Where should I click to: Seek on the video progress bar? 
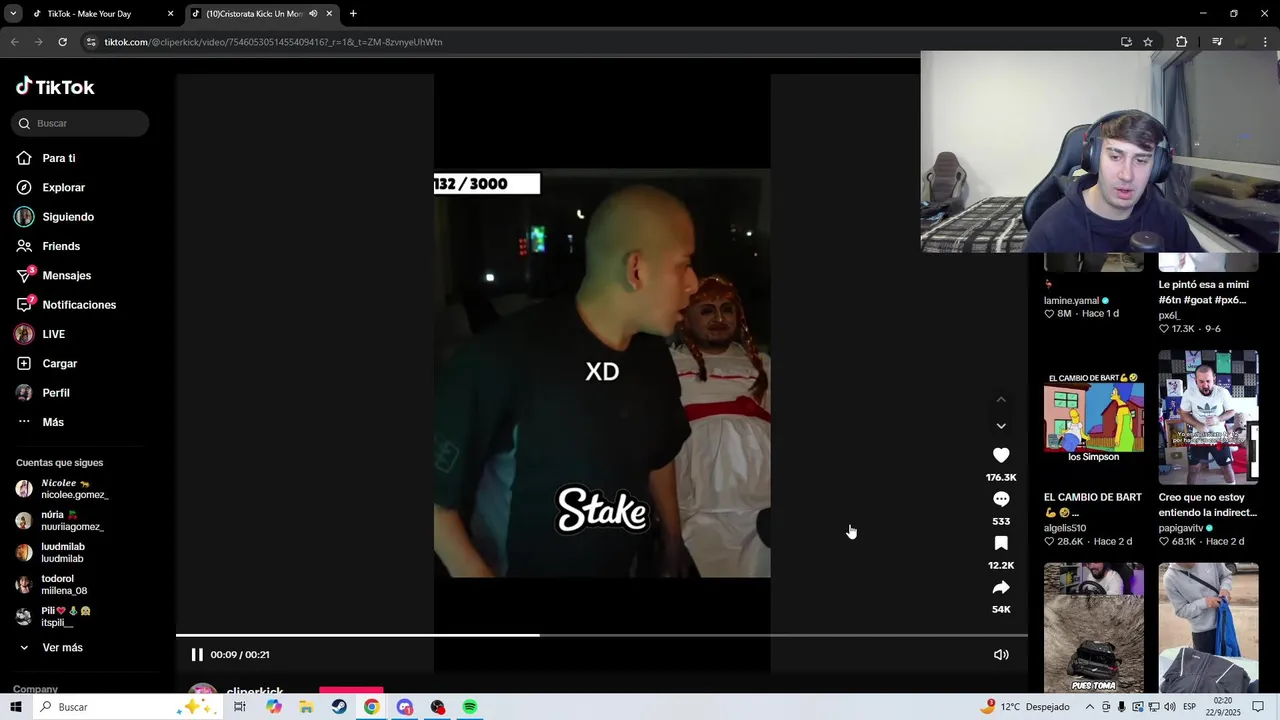[602, 635]
